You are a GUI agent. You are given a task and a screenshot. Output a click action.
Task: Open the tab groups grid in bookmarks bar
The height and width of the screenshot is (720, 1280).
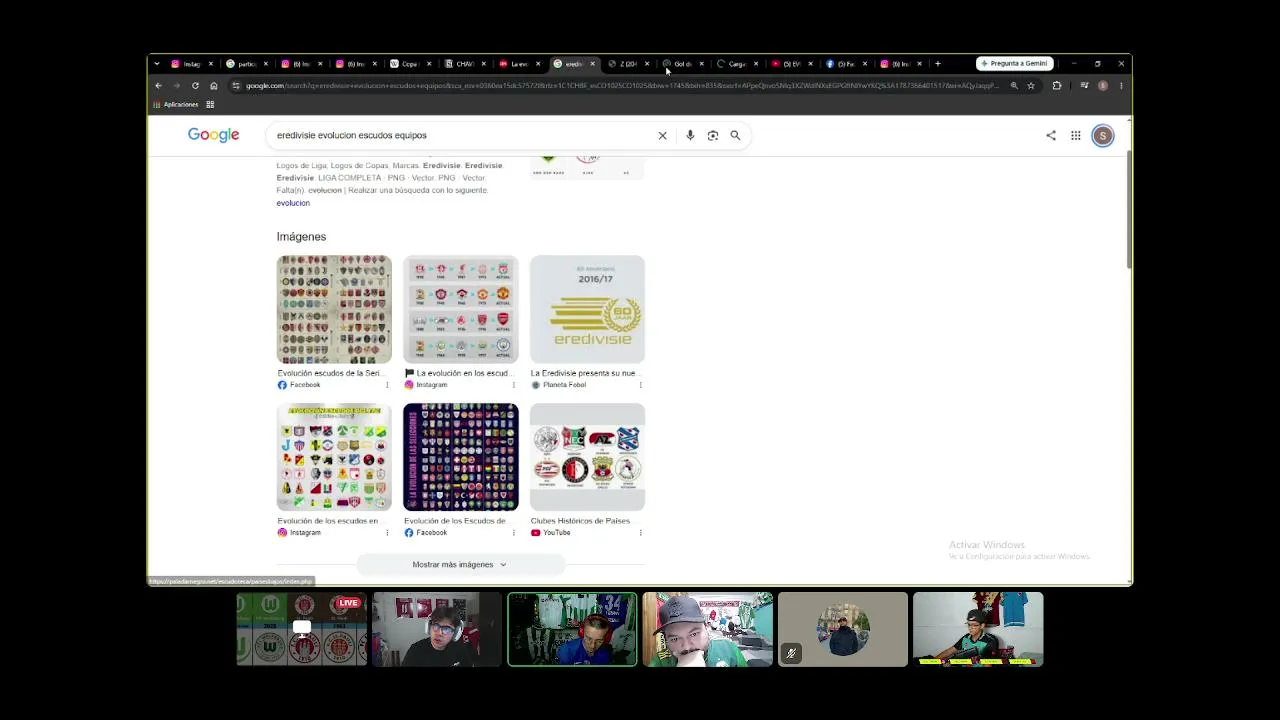[210, 105]
